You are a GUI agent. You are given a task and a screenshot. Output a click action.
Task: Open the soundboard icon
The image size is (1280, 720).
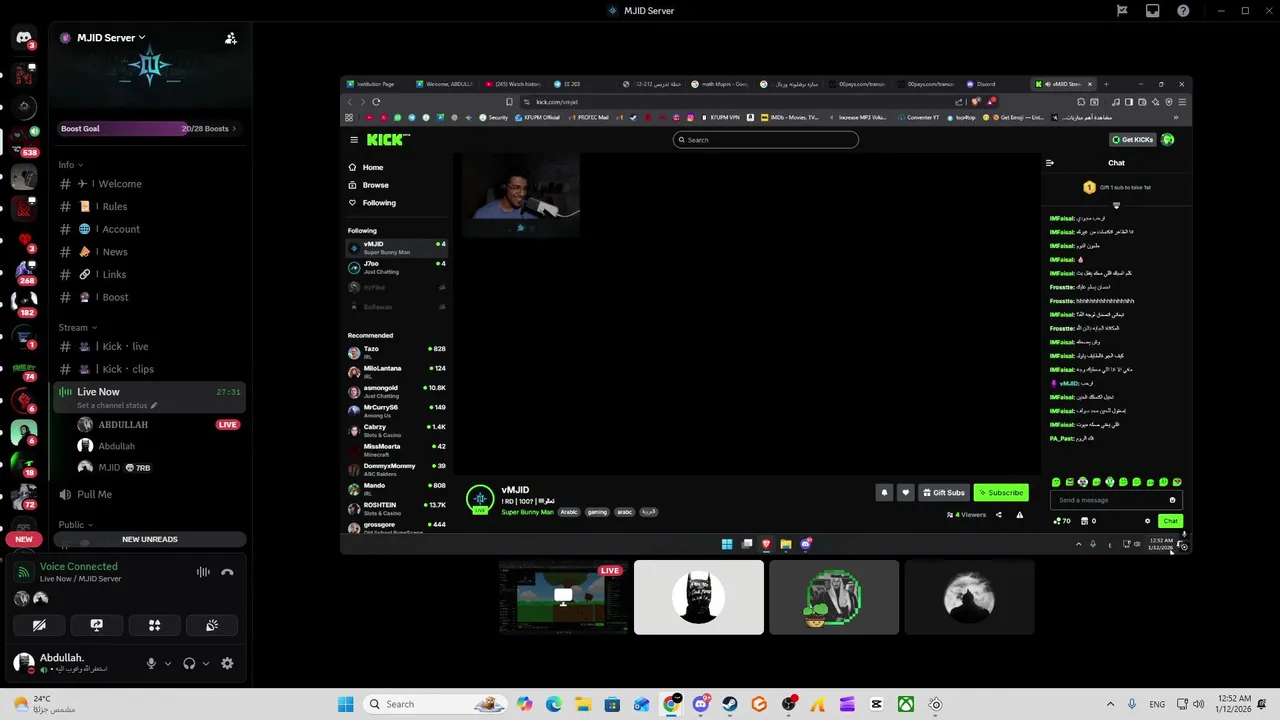[x=212, y=625]
